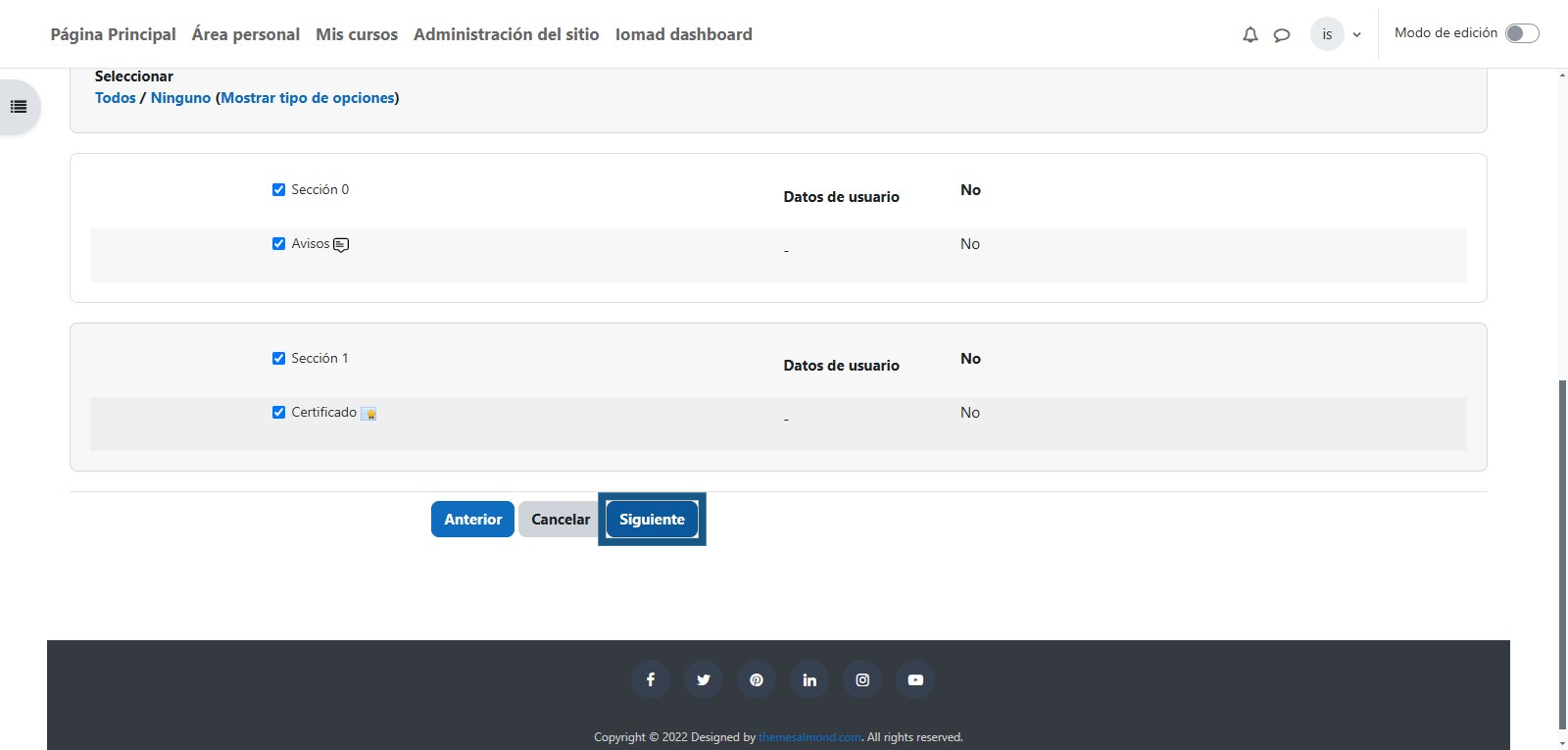Open Administración del sitio menu
This screenshot has width=1568, height=750.
click(x=506, y=34)
